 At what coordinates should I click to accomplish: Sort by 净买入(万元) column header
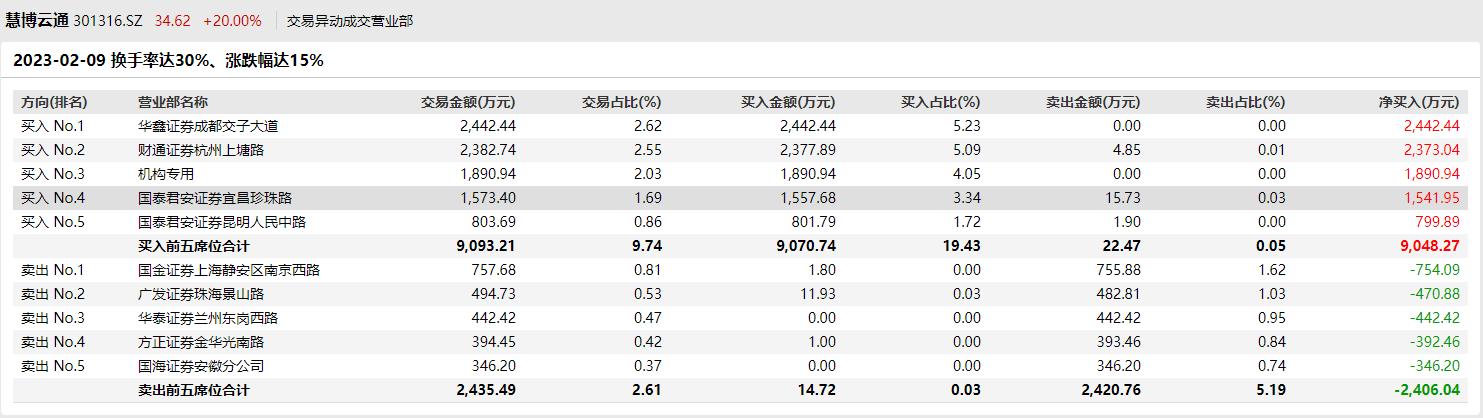tap(1418, 102)
